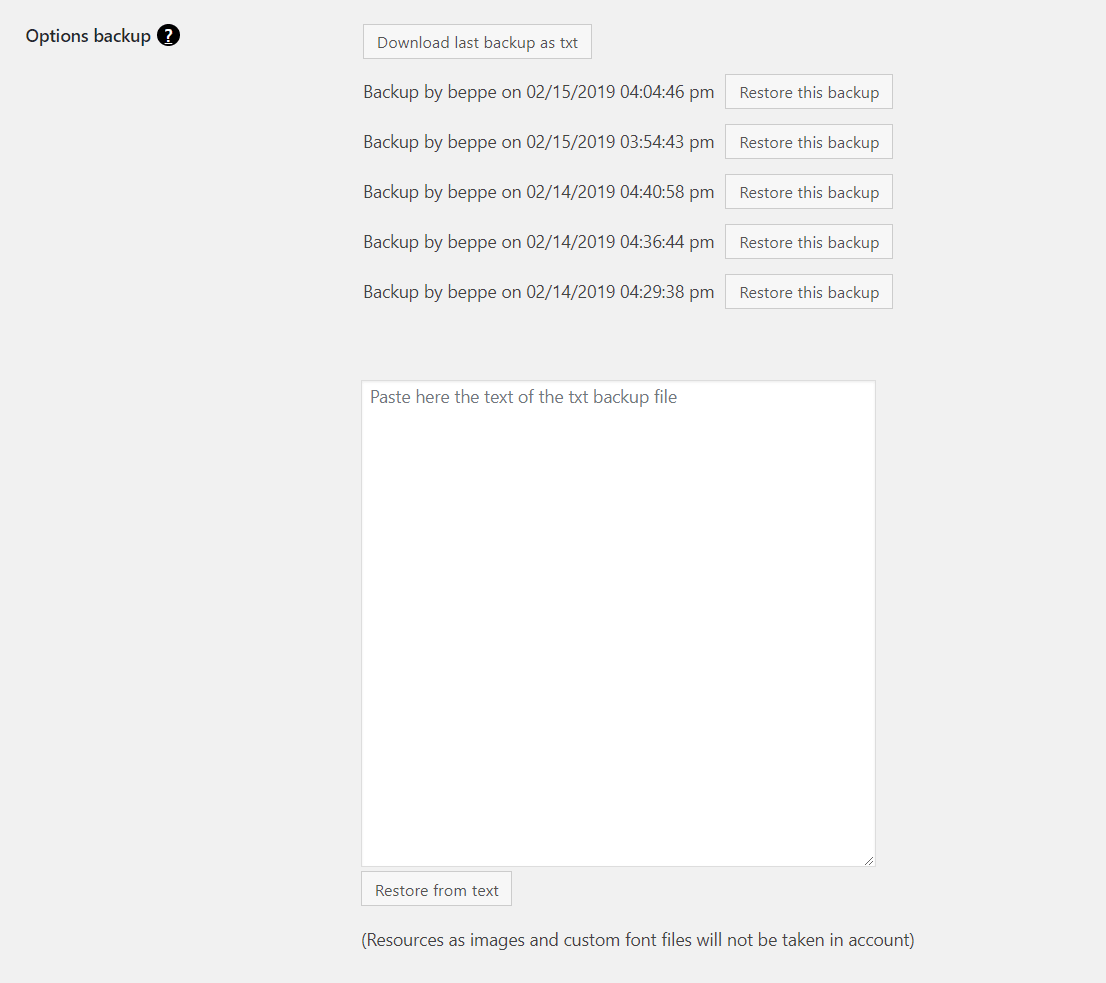Focus the paste backup text area
The width and height of the screenshot is (1106, 983).
[618, 623]
